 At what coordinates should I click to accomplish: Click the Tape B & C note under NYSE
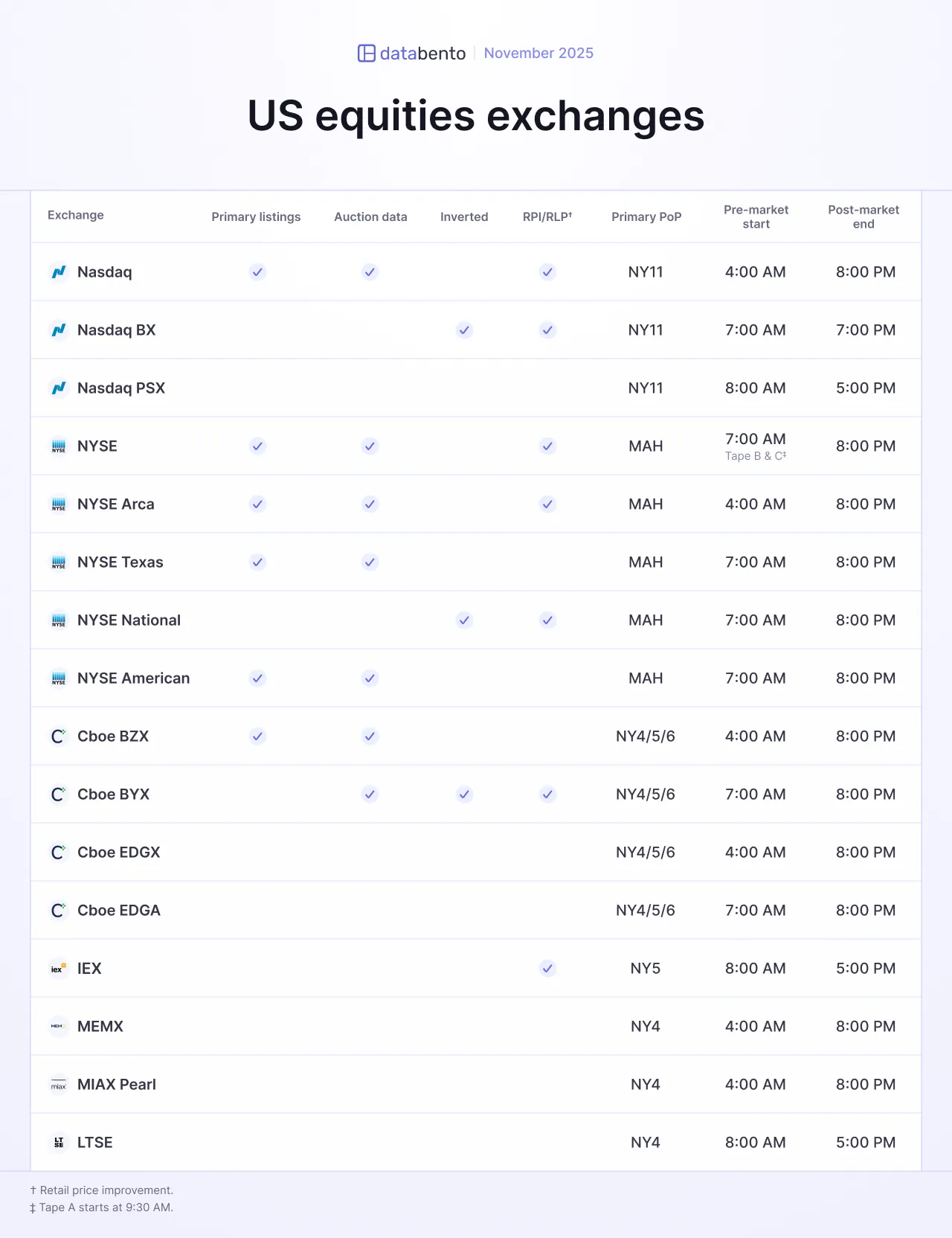[756, 456]
